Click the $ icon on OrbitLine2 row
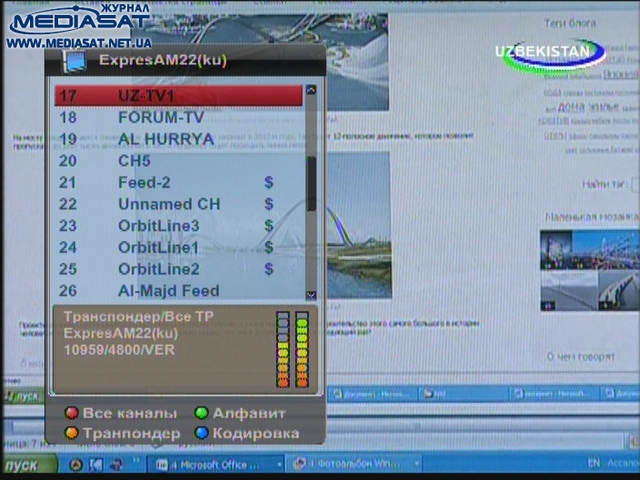This screenshot has height=480, width=640. pyautogui.click(x=269, y=269)
